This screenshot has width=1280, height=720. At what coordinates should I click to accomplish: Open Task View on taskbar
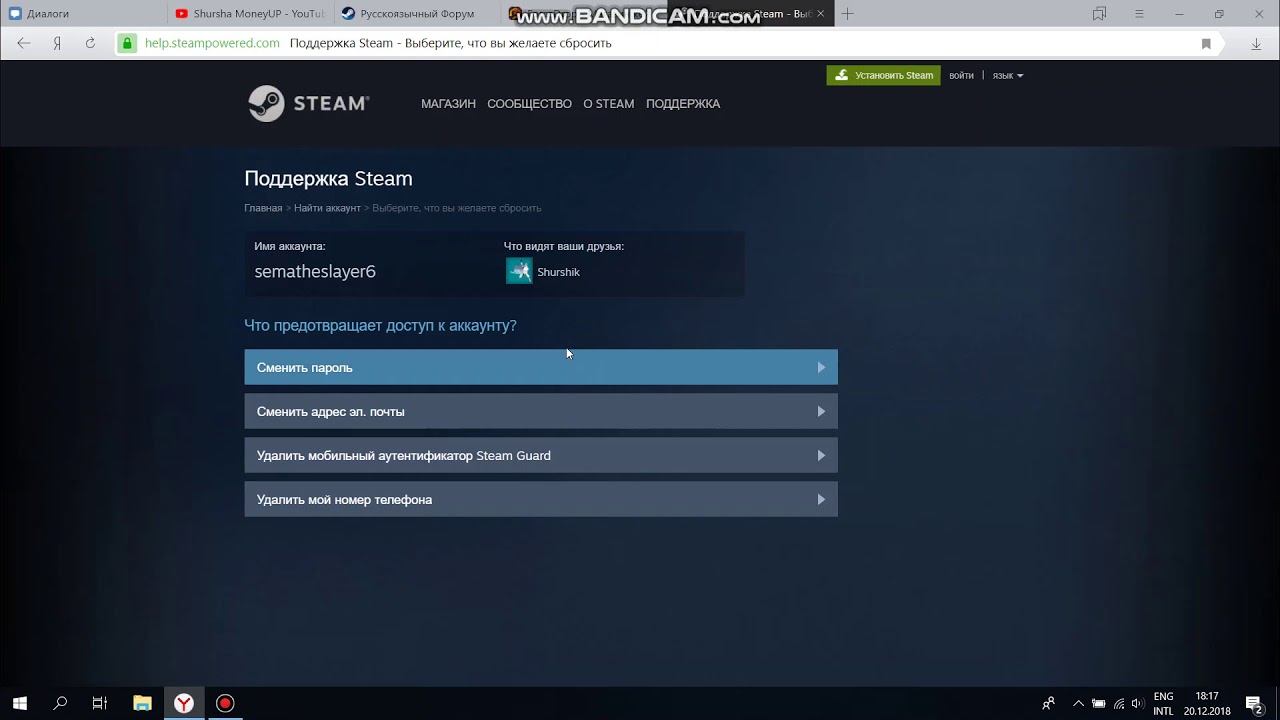(x=100, y=703)
